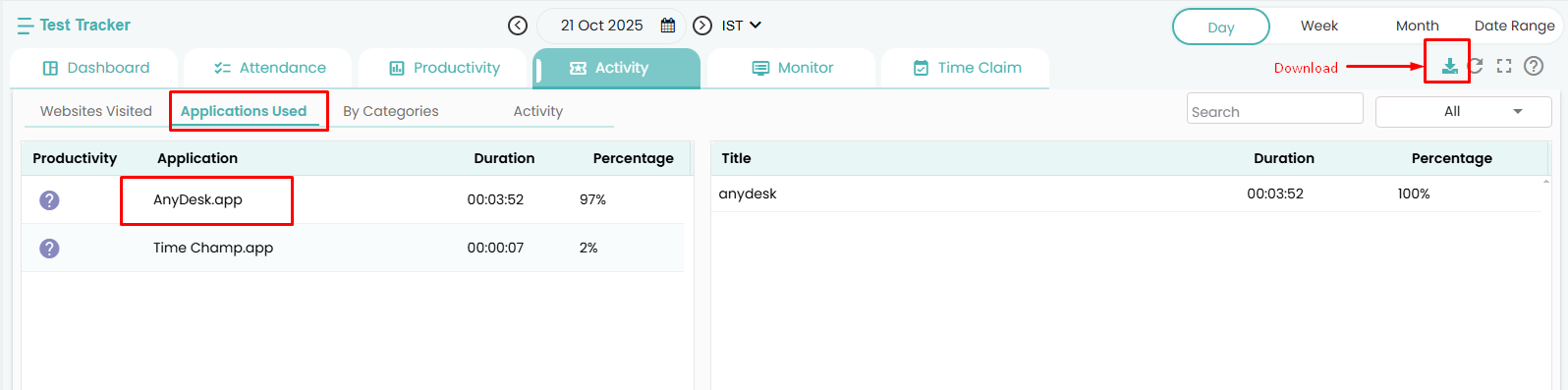Screen dimensions: 1568x390
Task: Open the All filter dropdown
Action: pyautogui.click(x=1464, y=112)
